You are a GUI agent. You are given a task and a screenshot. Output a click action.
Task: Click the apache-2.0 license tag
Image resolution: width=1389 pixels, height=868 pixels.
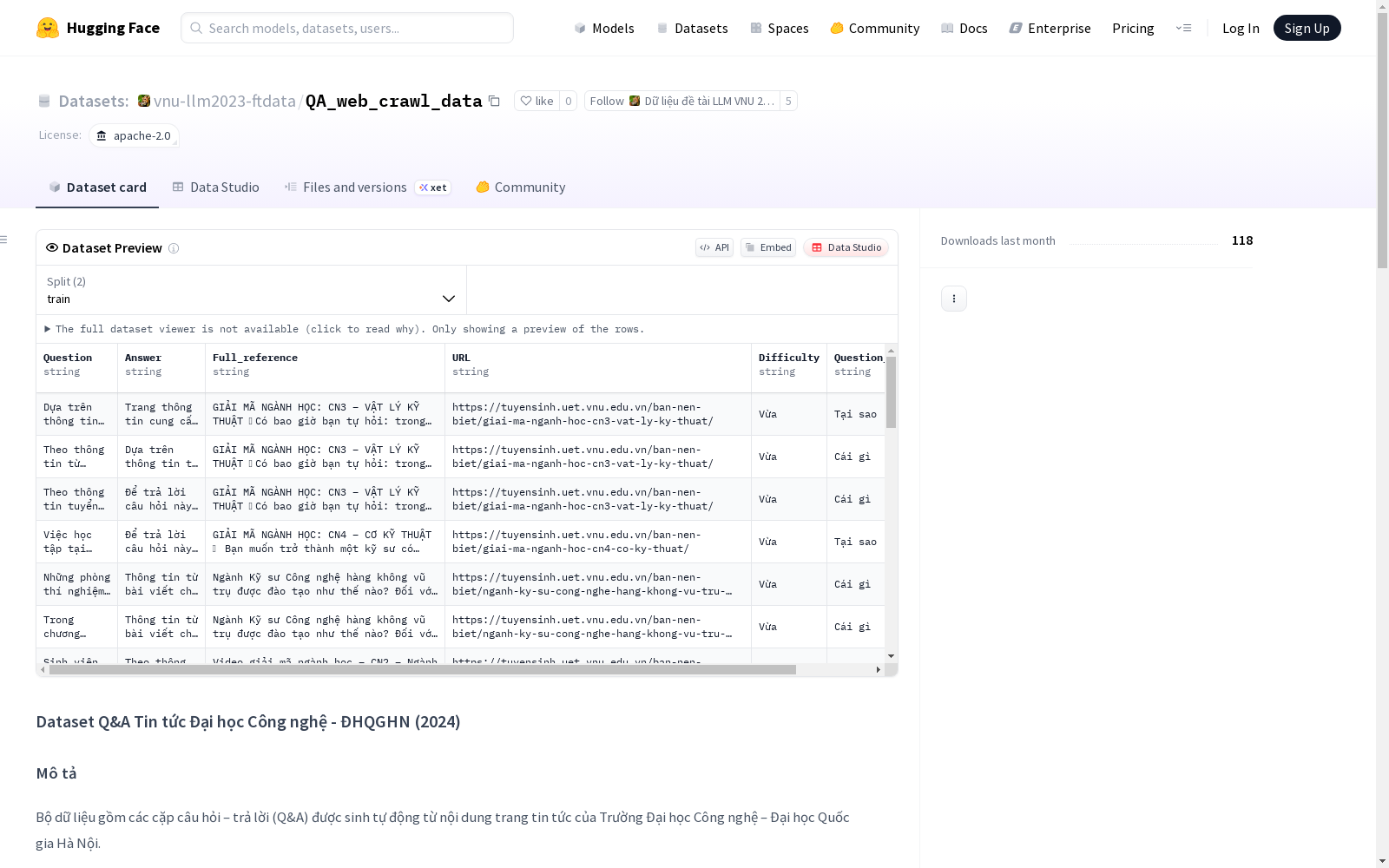pyautogui.click(x=134, y=135)
